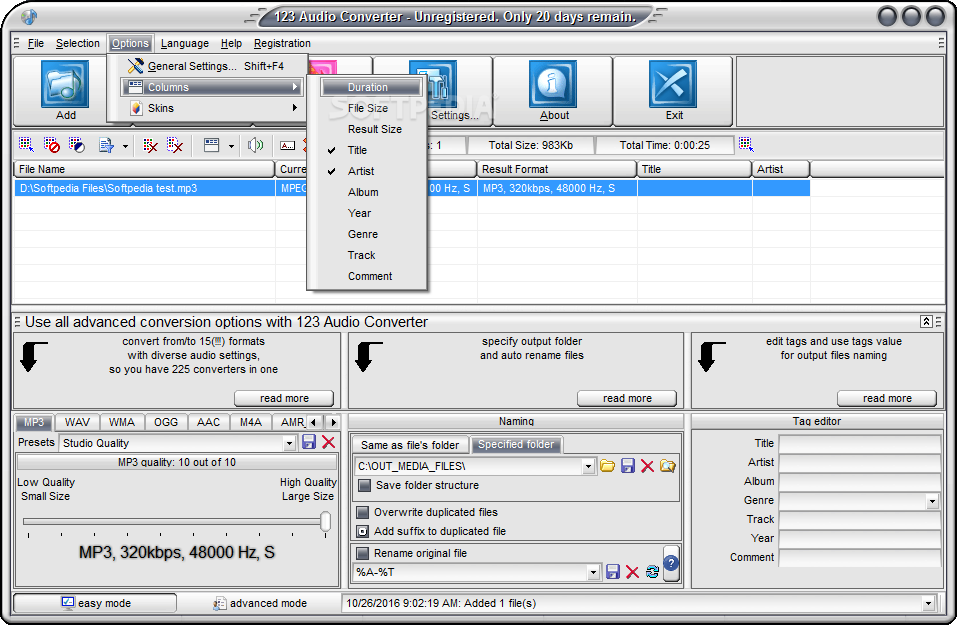Screen dimensions: 957x625
Task: Open the Presets Studio Quality dropdown
Action: (289, 443)
